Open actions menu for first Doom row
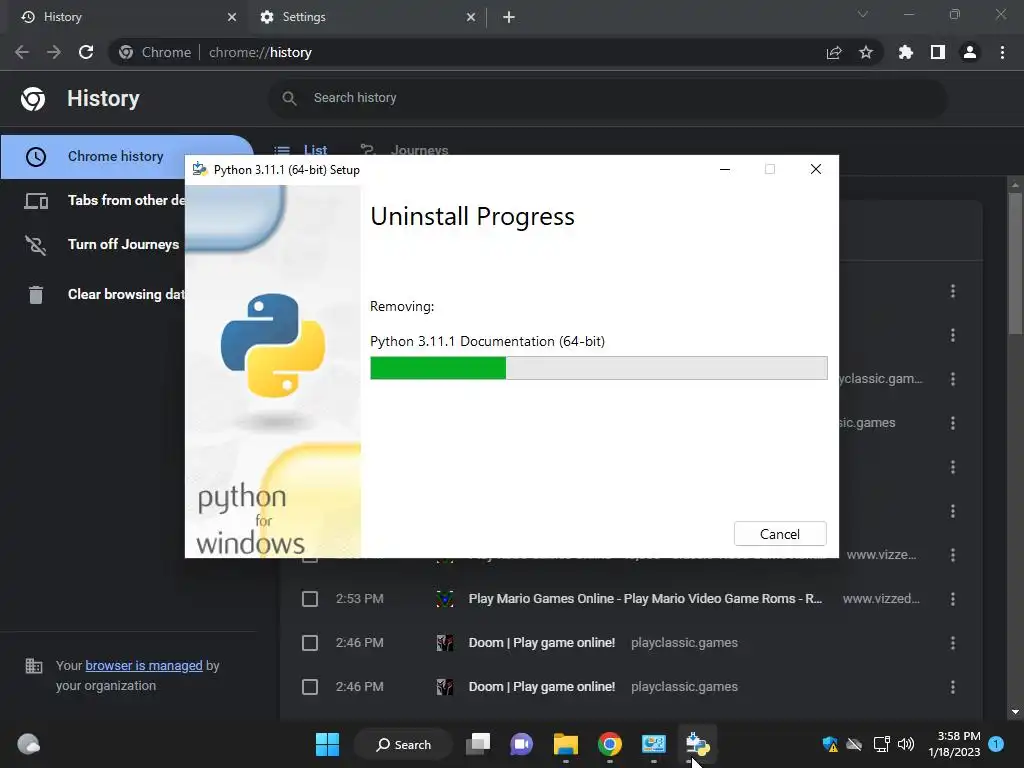1024x768 pixels. coord(953,643)
